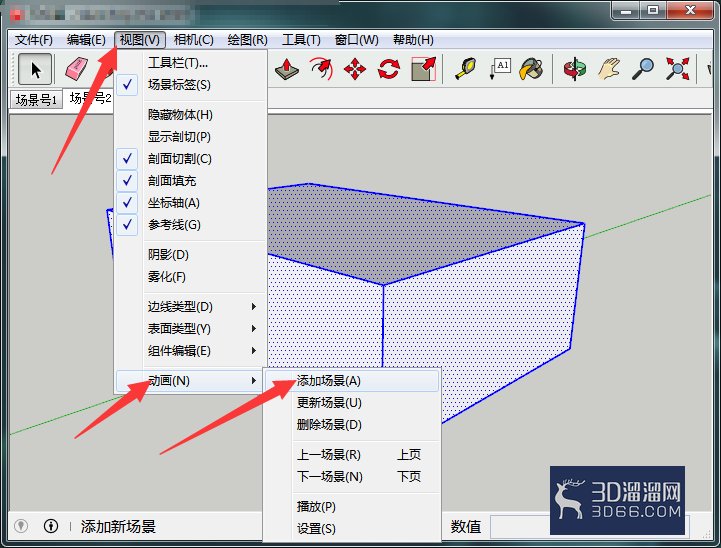The height and width of the screenshot is (548, 721).
Task: Toggle 剖面填充 section fill option
Action: point(191,181)
